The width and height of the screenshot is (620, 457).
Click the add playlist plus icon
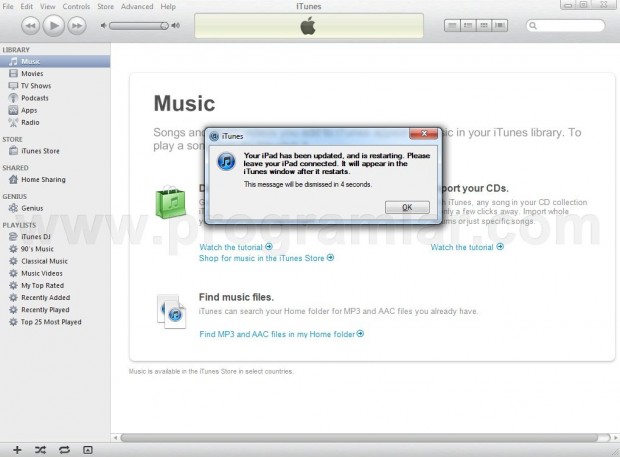point(17,450)
